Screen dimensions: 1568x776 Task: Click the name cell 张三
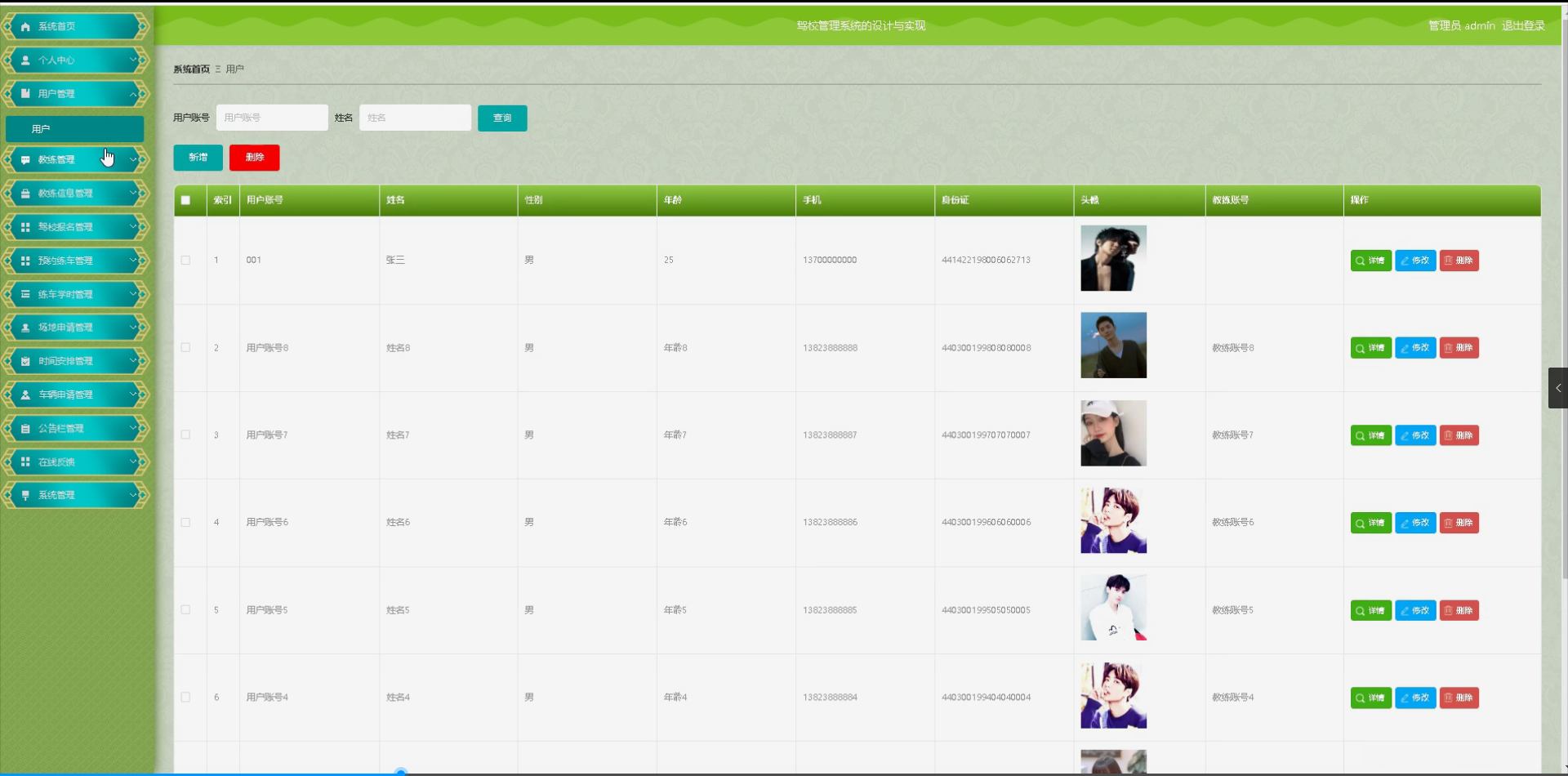[x=395, y=261]
